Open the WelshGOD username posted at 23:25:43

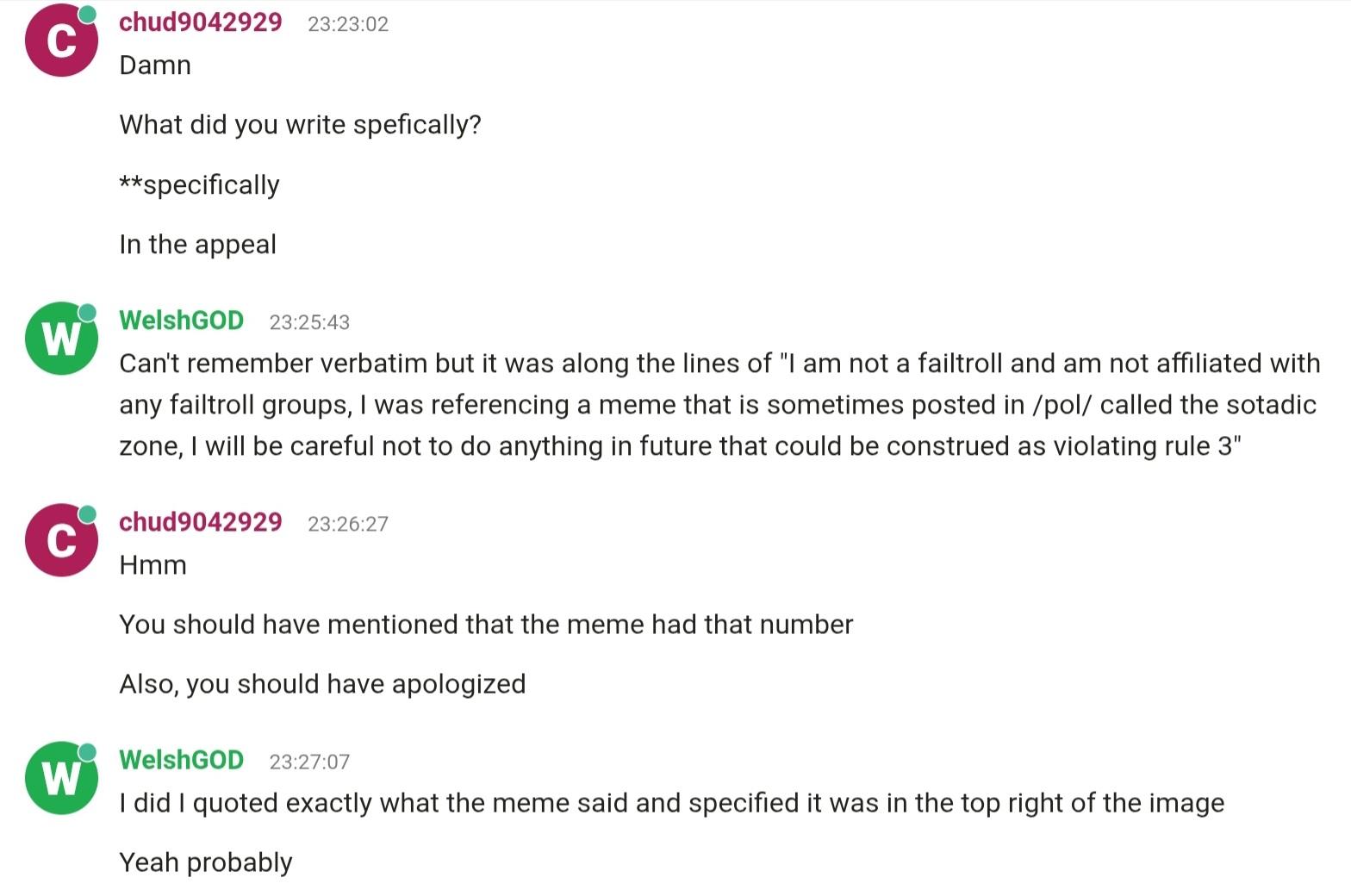[181, 320]
